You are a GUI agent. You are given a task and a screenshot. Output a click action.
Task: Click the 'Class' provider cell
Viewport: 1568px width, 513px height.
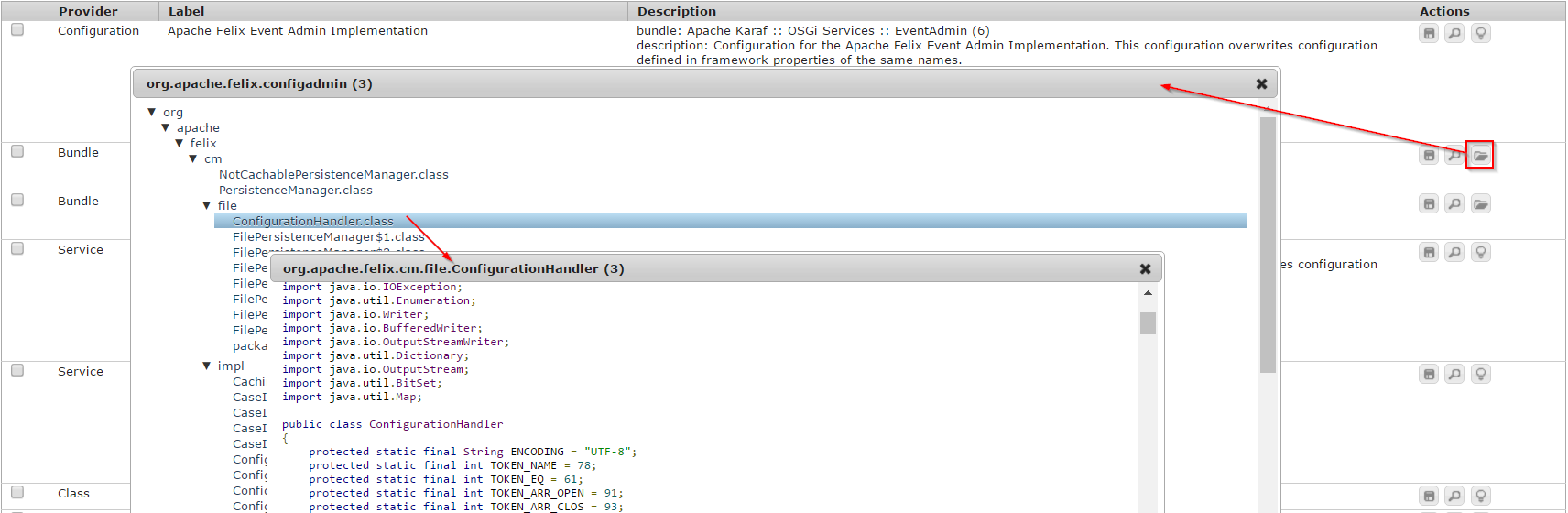73,493
